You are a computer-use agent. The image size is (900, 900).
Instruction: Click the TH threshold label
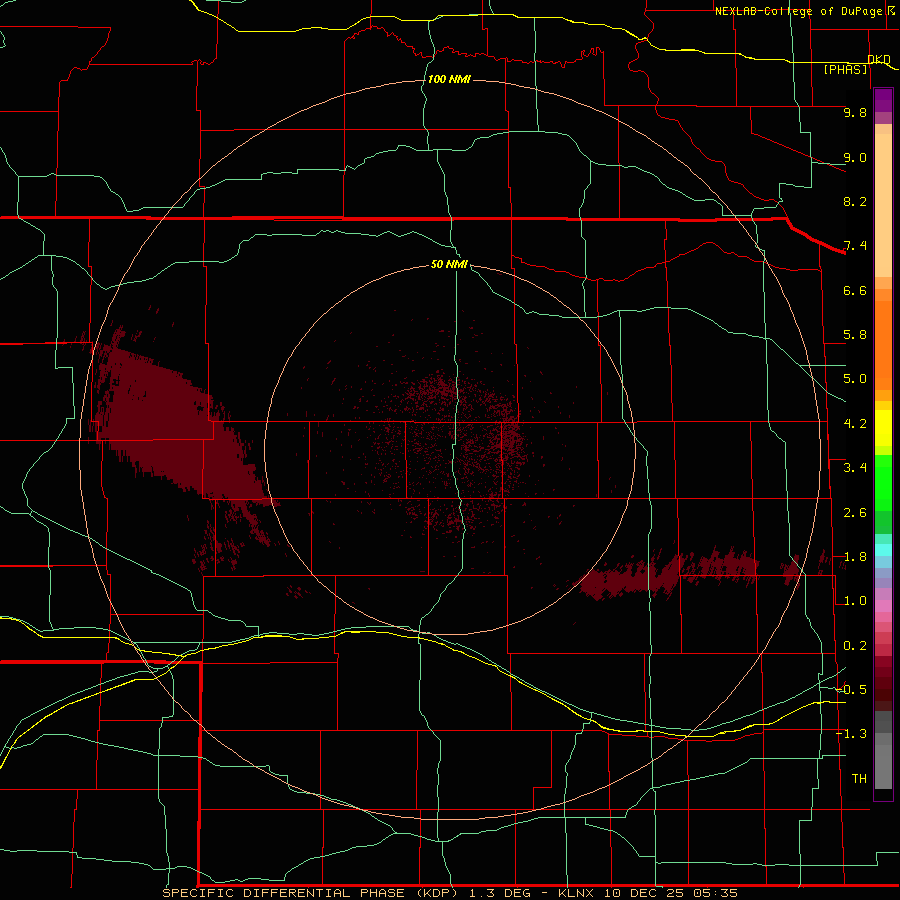(859, 779)
